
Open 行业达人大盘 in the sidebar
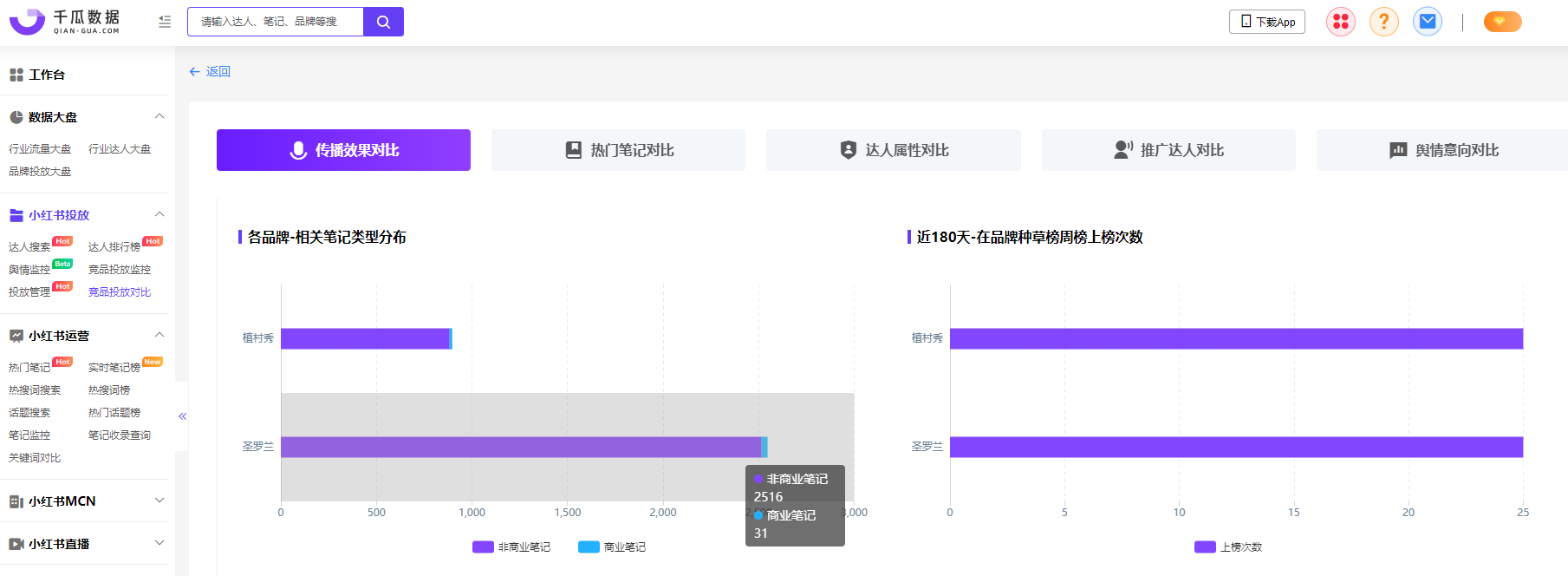point(120,149)
